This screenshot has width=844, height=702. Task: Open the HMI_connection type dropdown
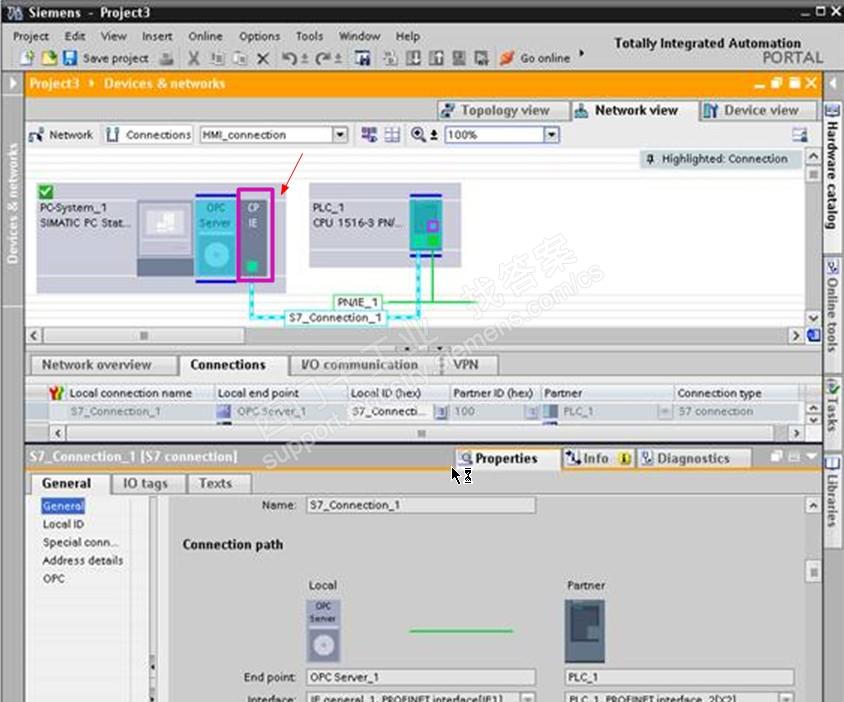pos(340,135)
